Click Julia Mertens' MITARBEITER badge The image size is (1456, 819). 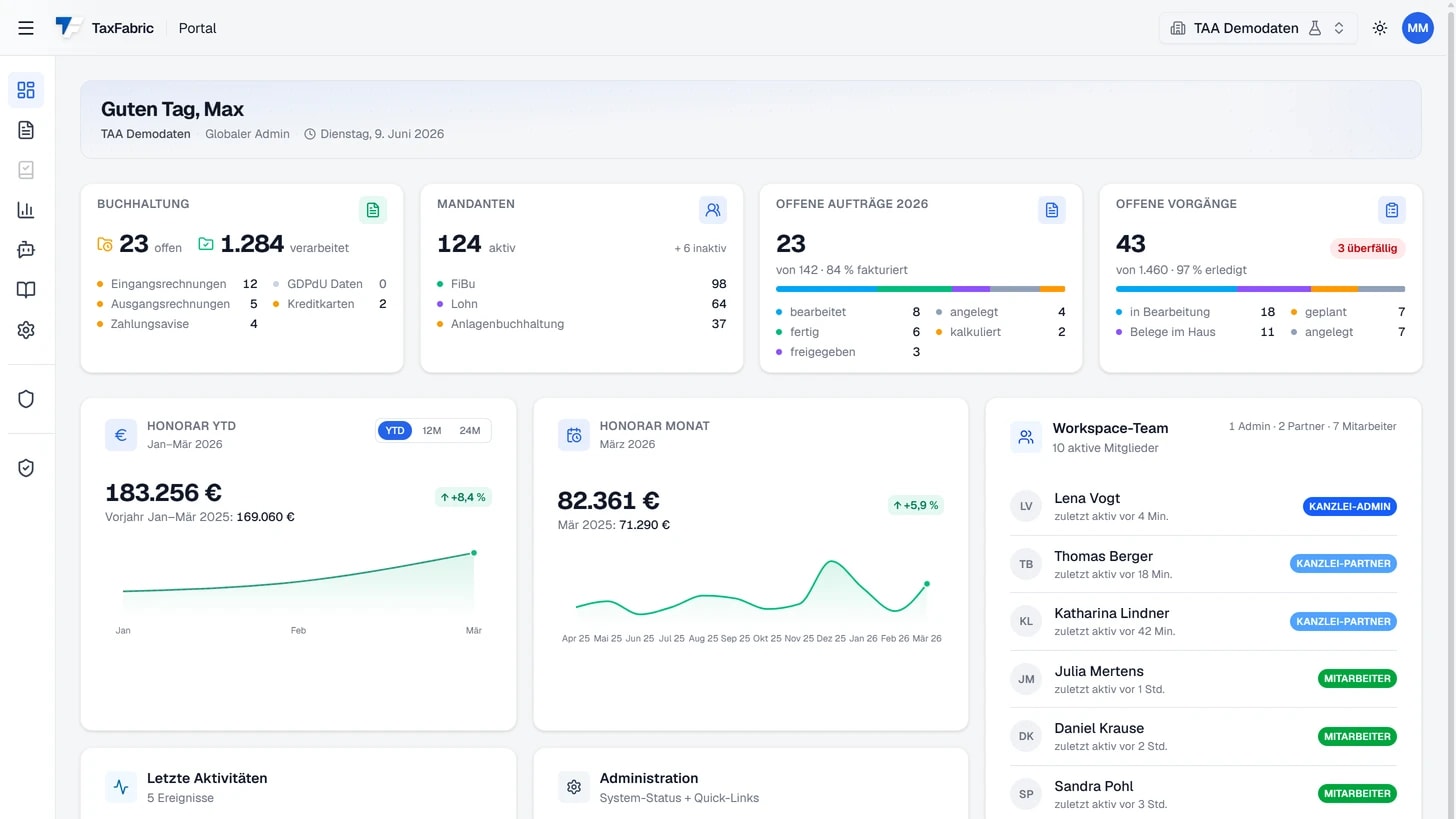coord(1357,678)
